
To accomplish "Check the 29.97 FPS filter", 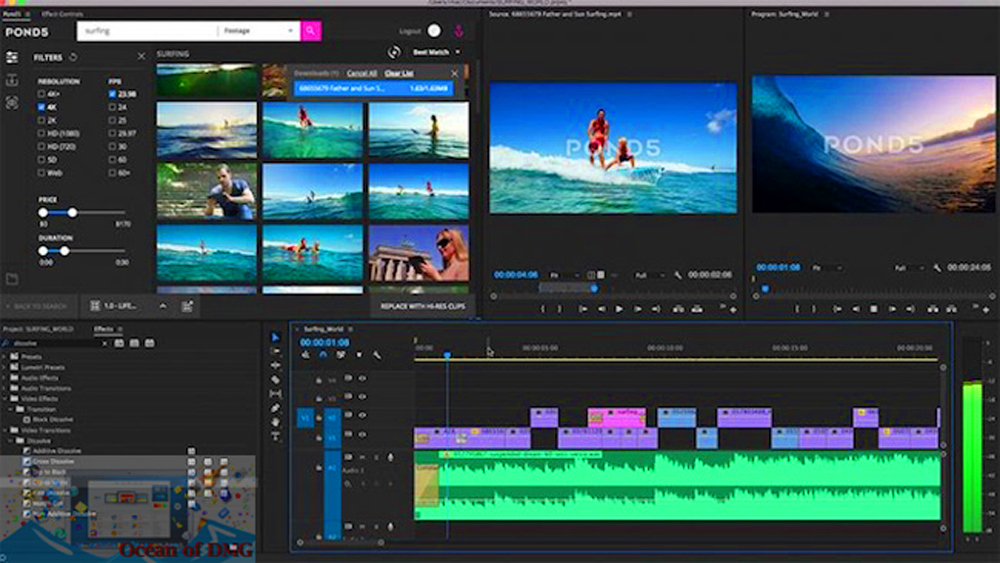I will pyautogui.click(x=112, y=133).
